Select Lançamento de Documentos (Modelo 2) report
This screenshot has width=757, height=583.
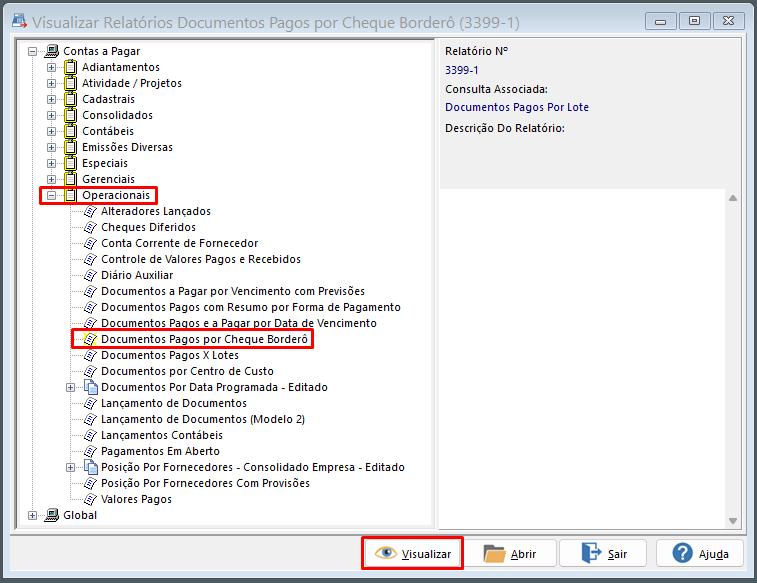pyautogui.click(x=203, y=419)
